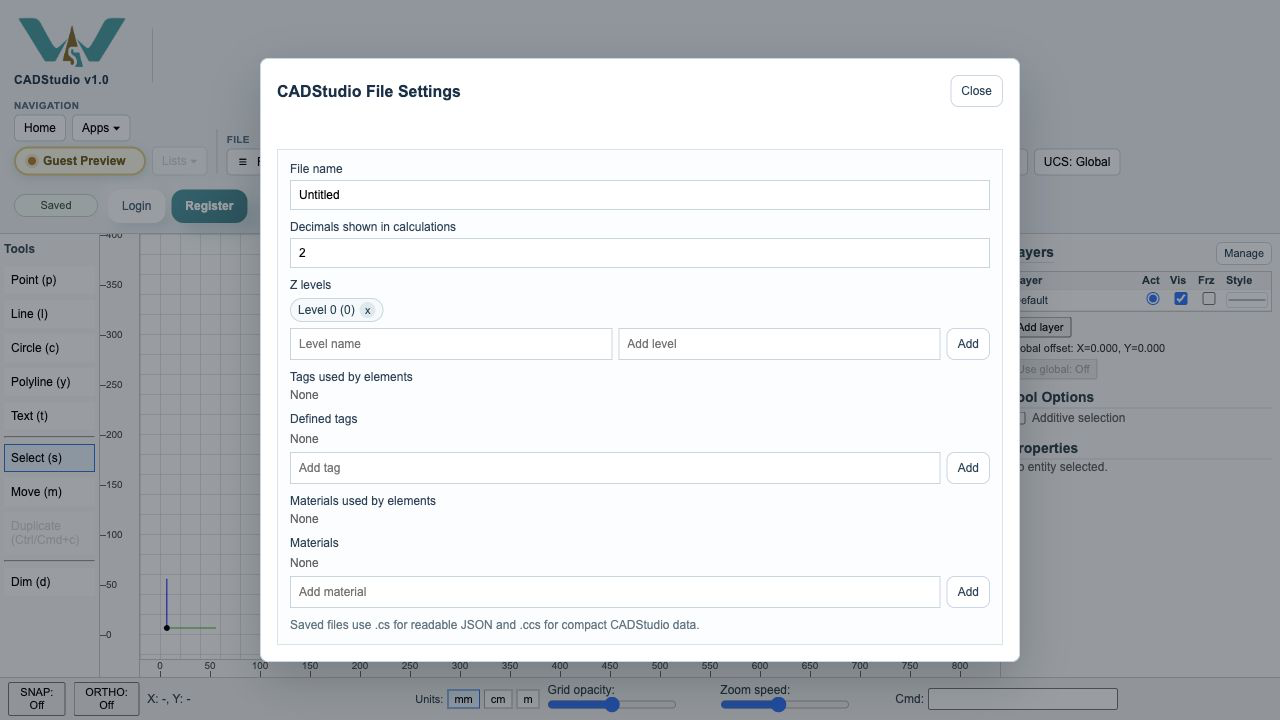Open the hamburger File menu icon
The width and height of the screenshot is (1280, 720).
pos(242,161)
